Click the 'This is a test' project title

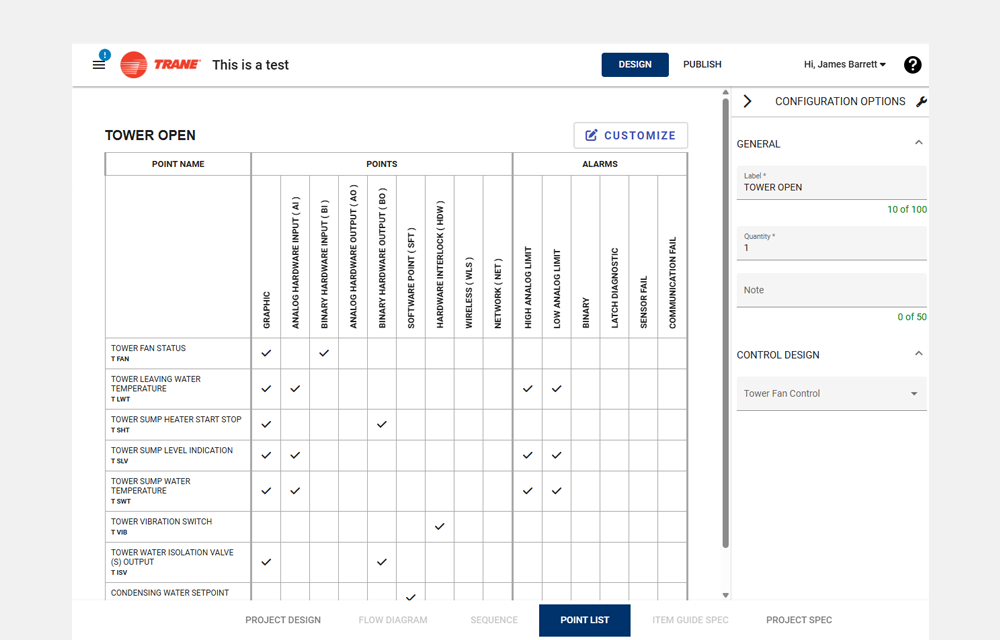point(250,64)
